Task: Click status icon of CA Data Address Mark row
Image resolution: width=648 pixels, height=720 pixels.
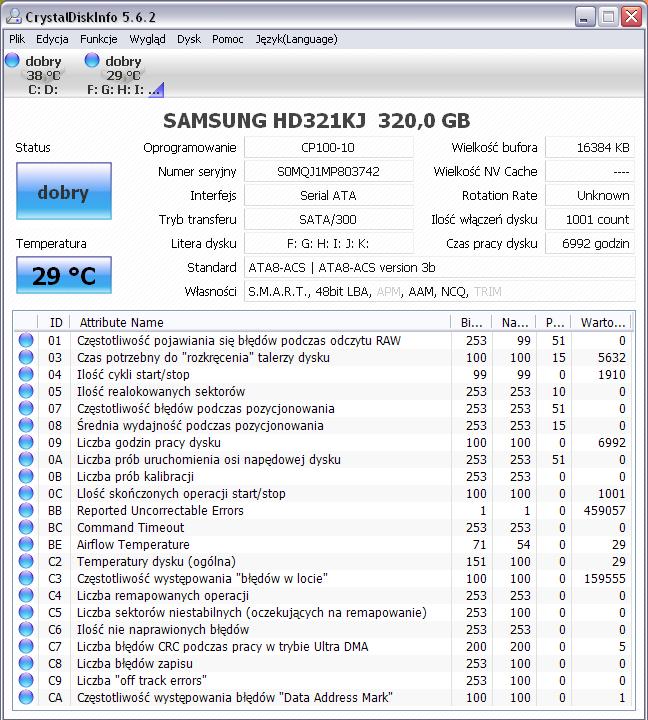Action: click(x=26, y=697)
